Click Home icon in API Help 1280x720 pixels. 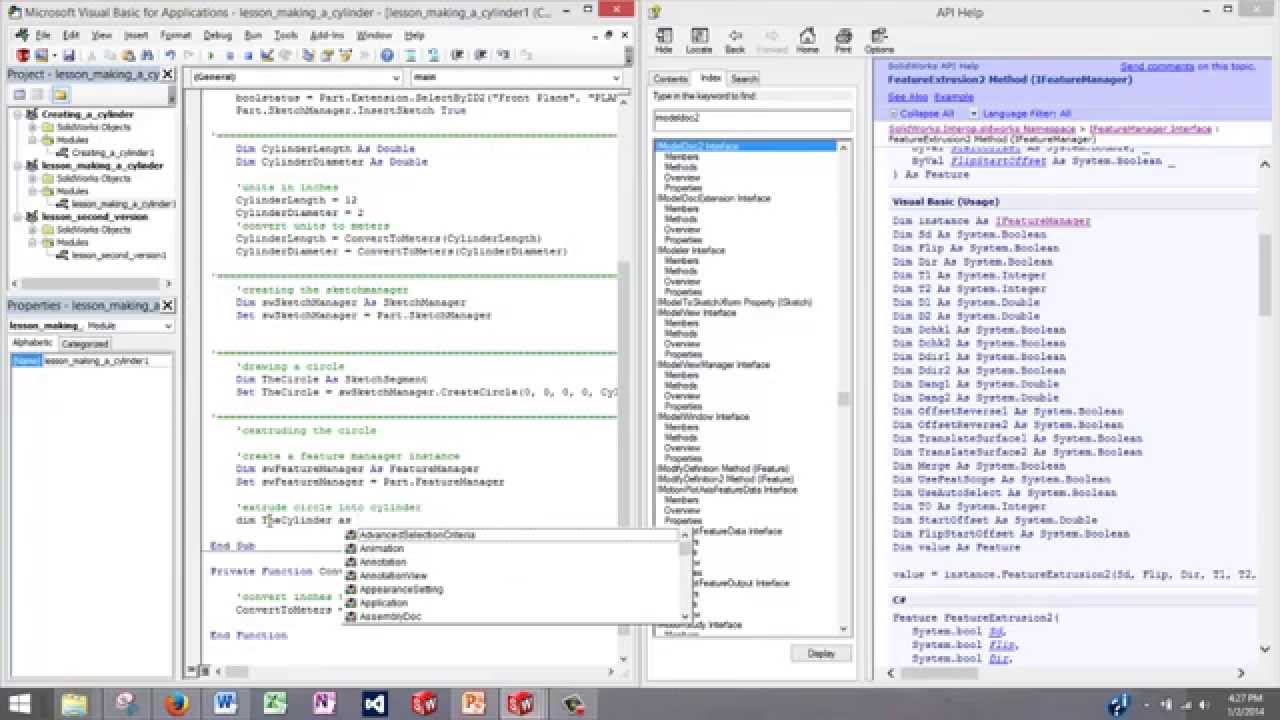807,40
